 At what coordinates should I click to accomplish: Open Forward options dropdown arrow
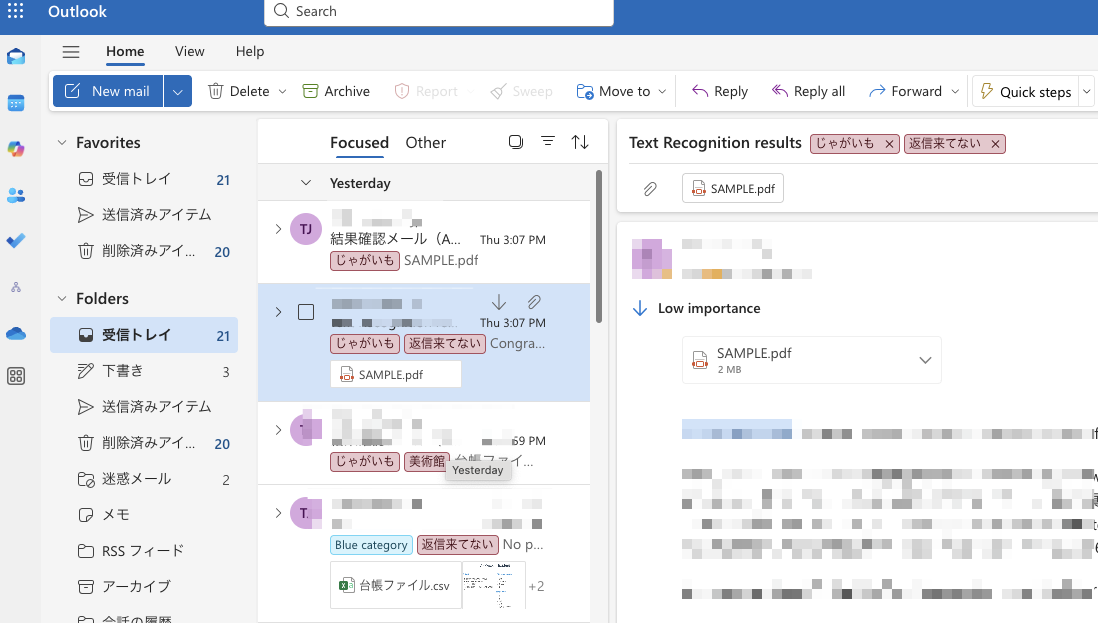954,92
